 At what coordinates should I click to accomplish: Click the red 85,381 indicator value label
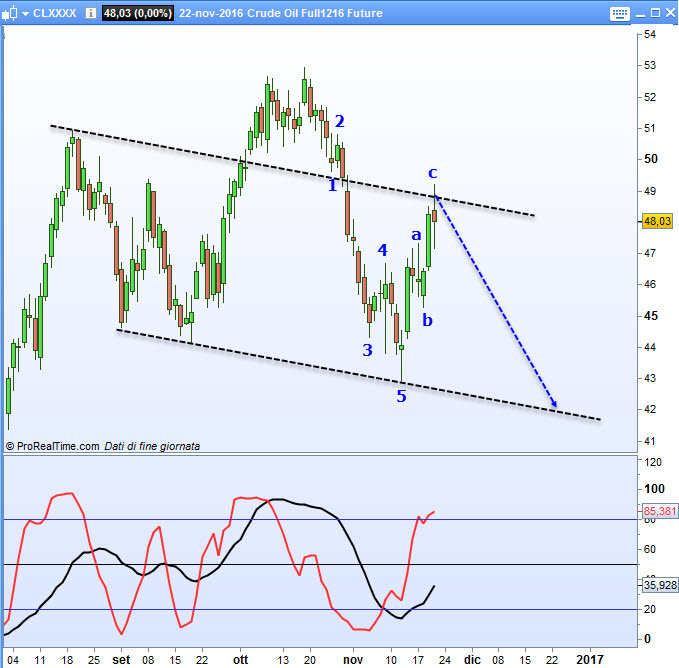click(x=660, y=511)
